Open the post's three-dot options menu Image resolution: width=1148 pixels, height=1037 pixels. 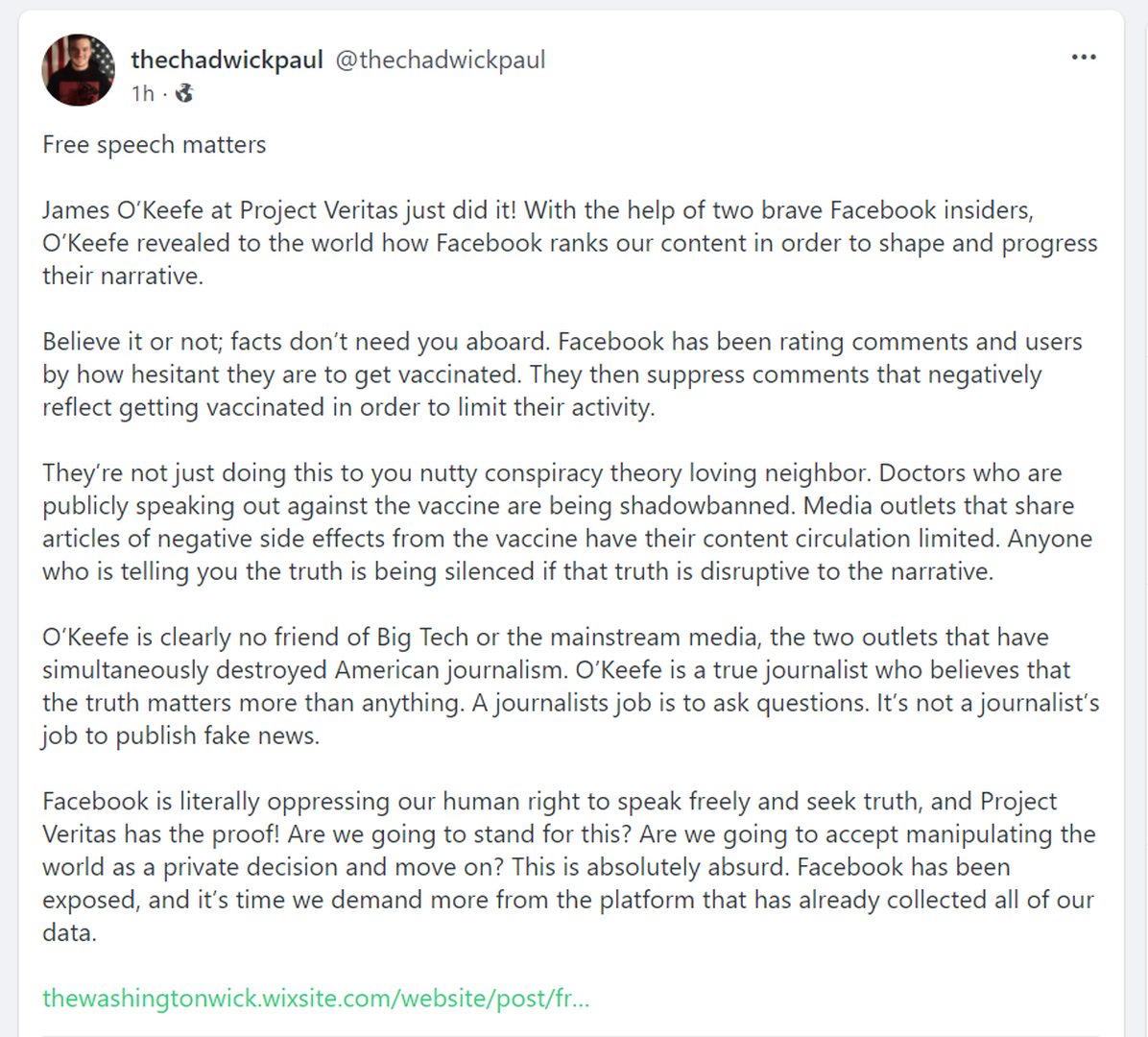click(1084, 58)
